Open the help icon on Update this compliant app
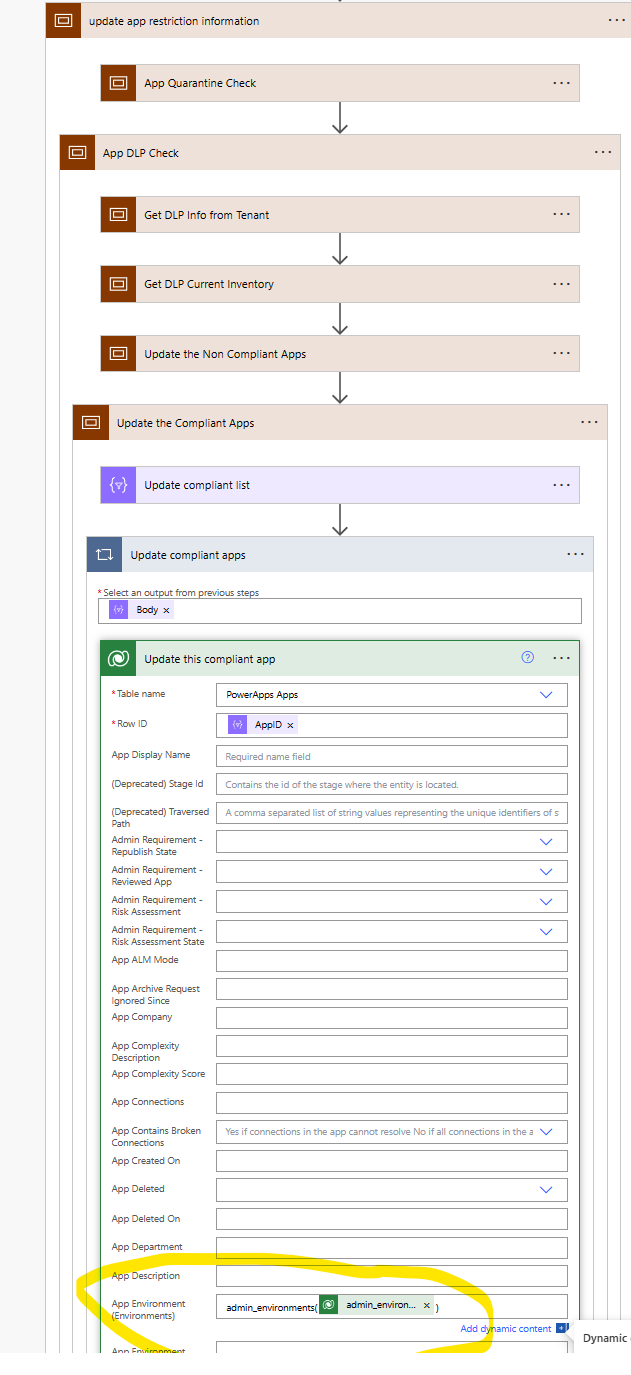The image size is (631, 1375). (525, 658)
